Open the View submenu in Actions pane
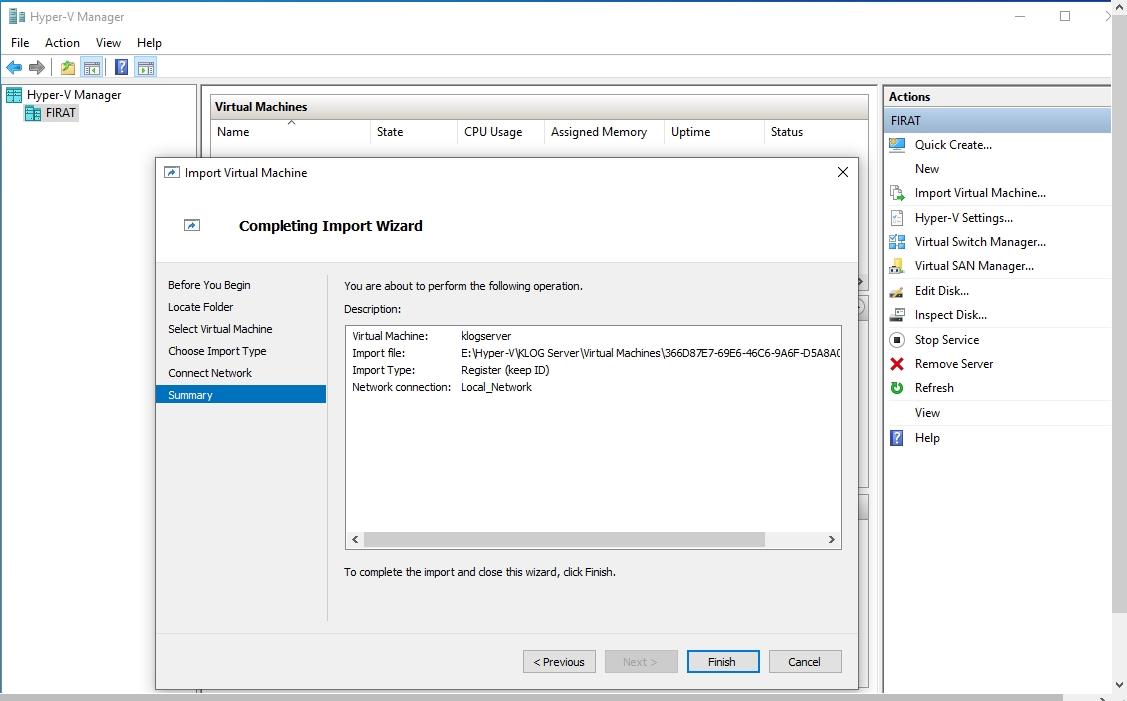The width and height of the screenshot is (1127, 701). [x=927, y=413]
